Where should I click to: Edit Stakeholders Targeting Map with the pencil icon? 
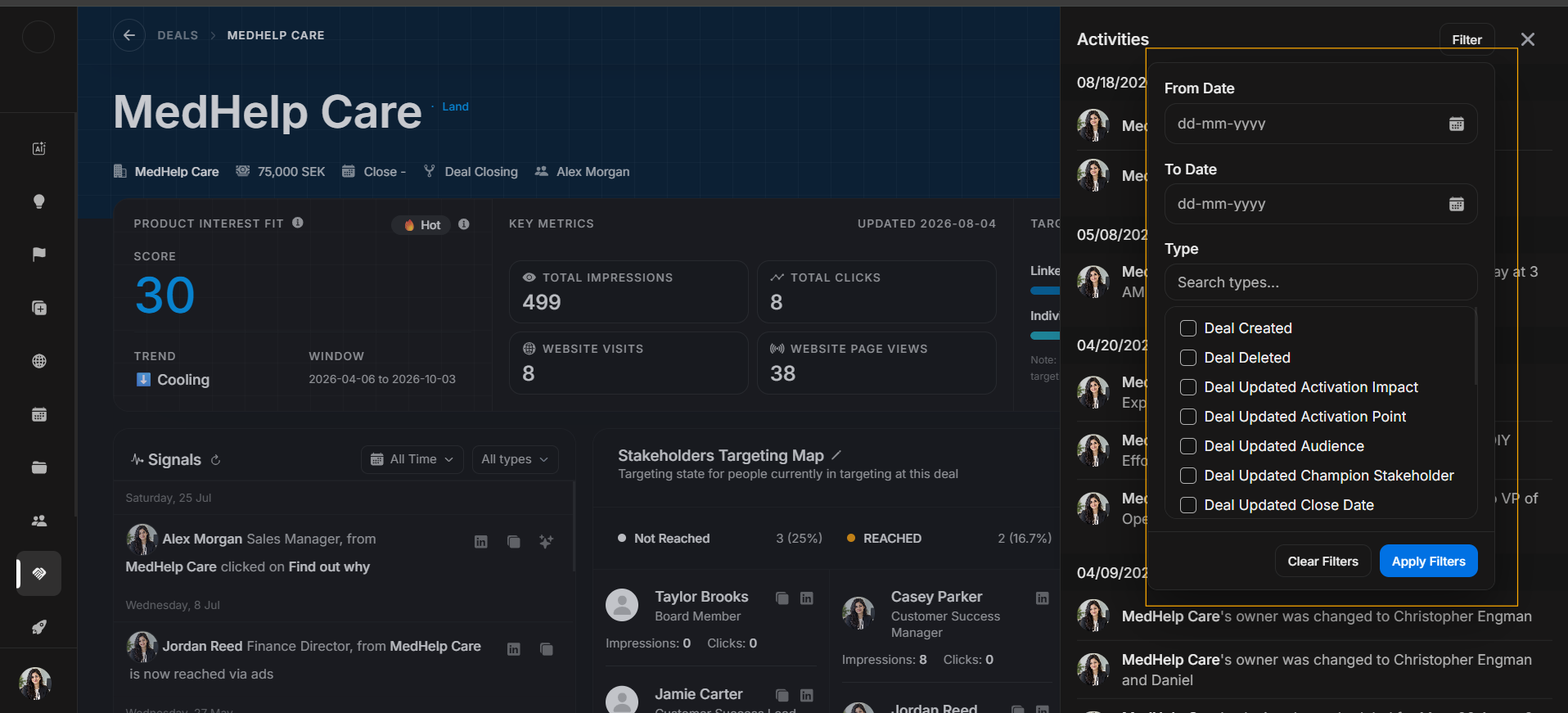pos(836,455)
